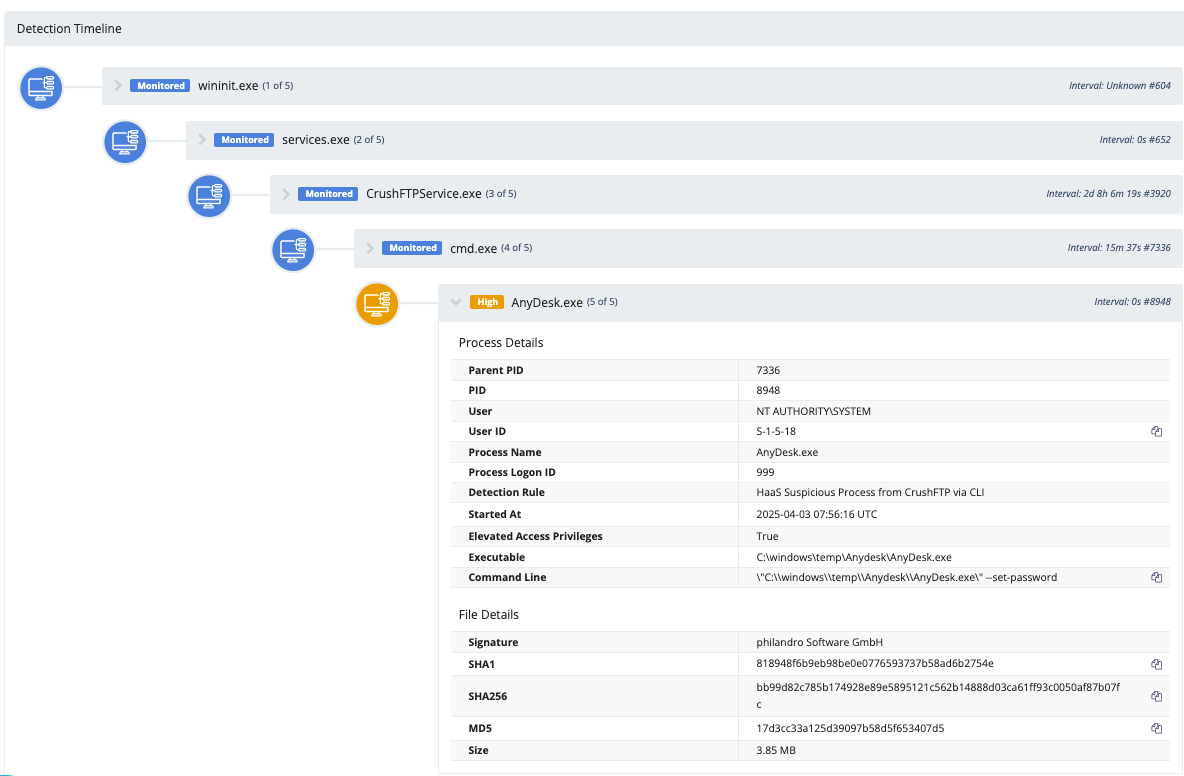
Task: Click the Monitored badge on cmd.exe
Action: click(412, 248)
